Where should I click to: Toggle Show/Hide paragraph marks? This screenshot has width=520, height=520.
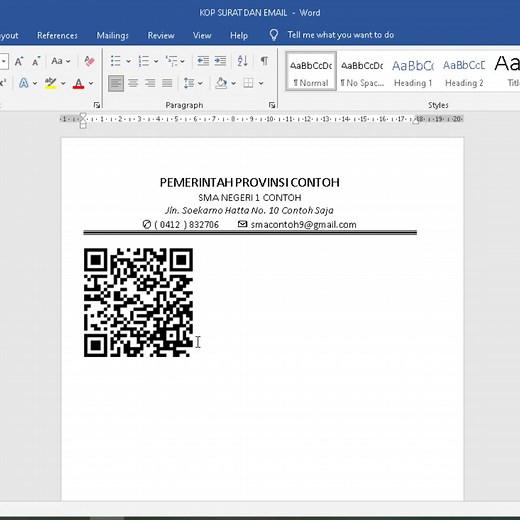(264, 61)
